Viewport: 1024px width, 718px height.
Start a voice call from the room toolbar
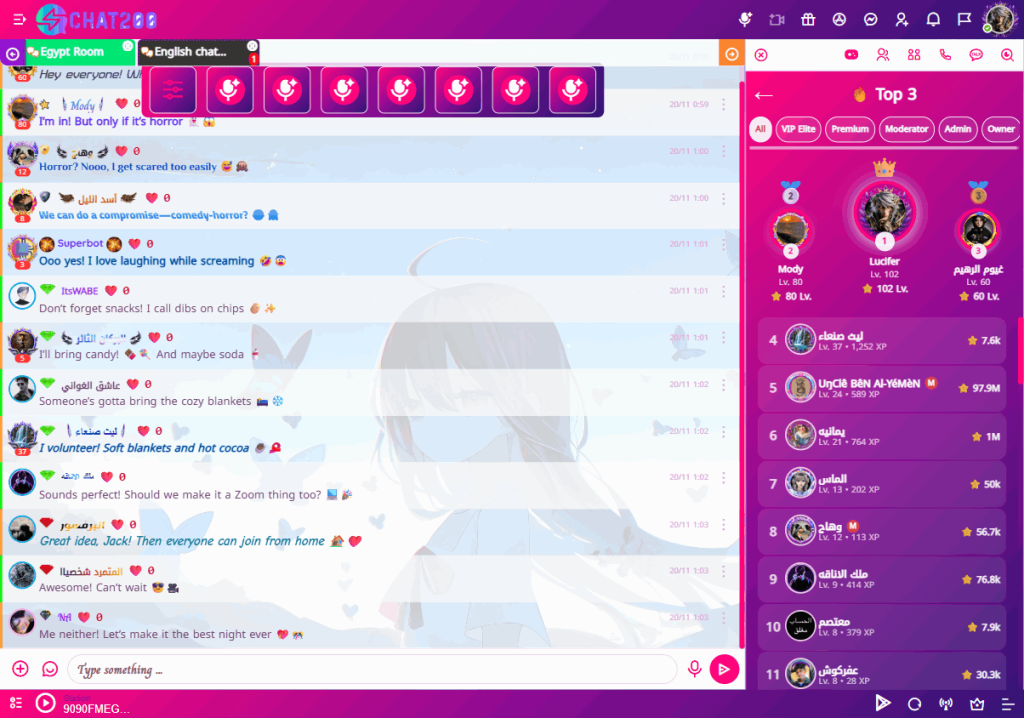(945, 55)
